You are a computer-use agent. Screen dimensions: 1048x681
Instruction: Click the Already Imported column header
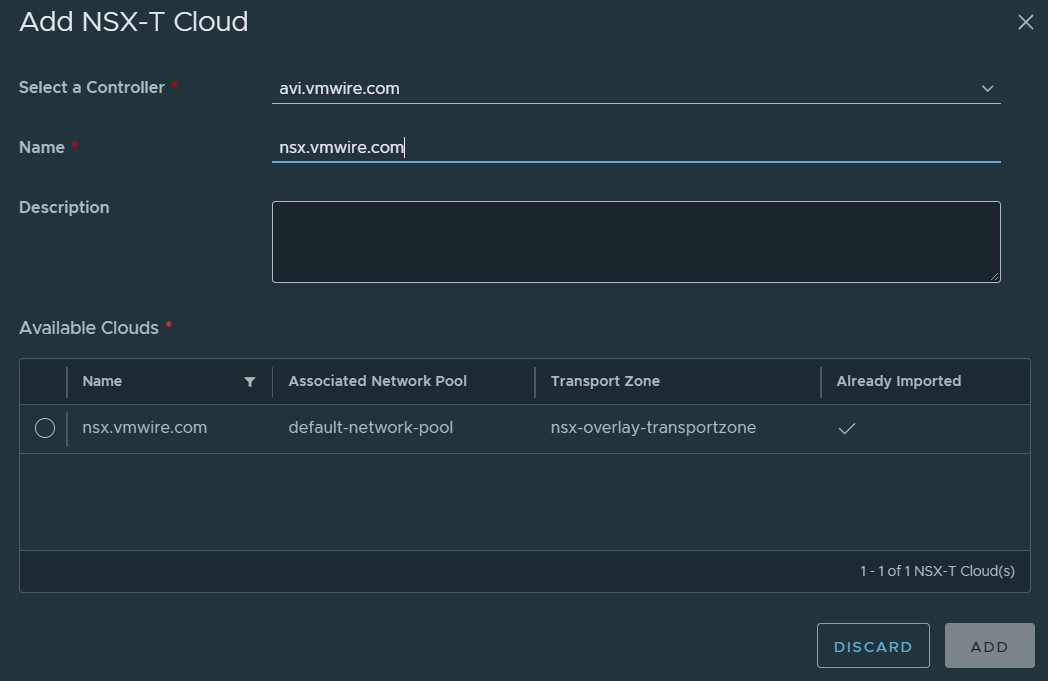point(898,381)
